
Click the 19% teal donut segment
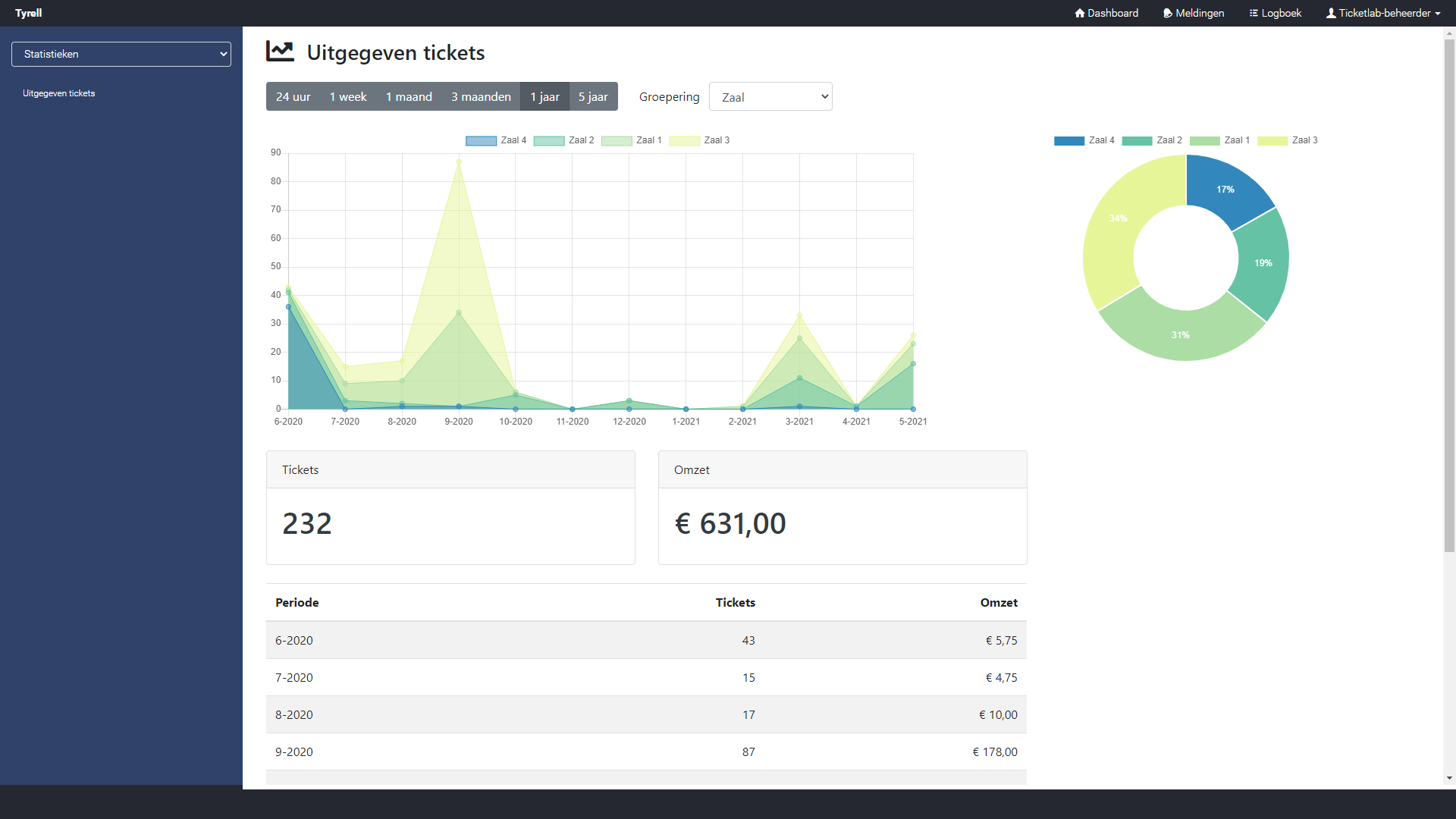tap(1263, 263)
